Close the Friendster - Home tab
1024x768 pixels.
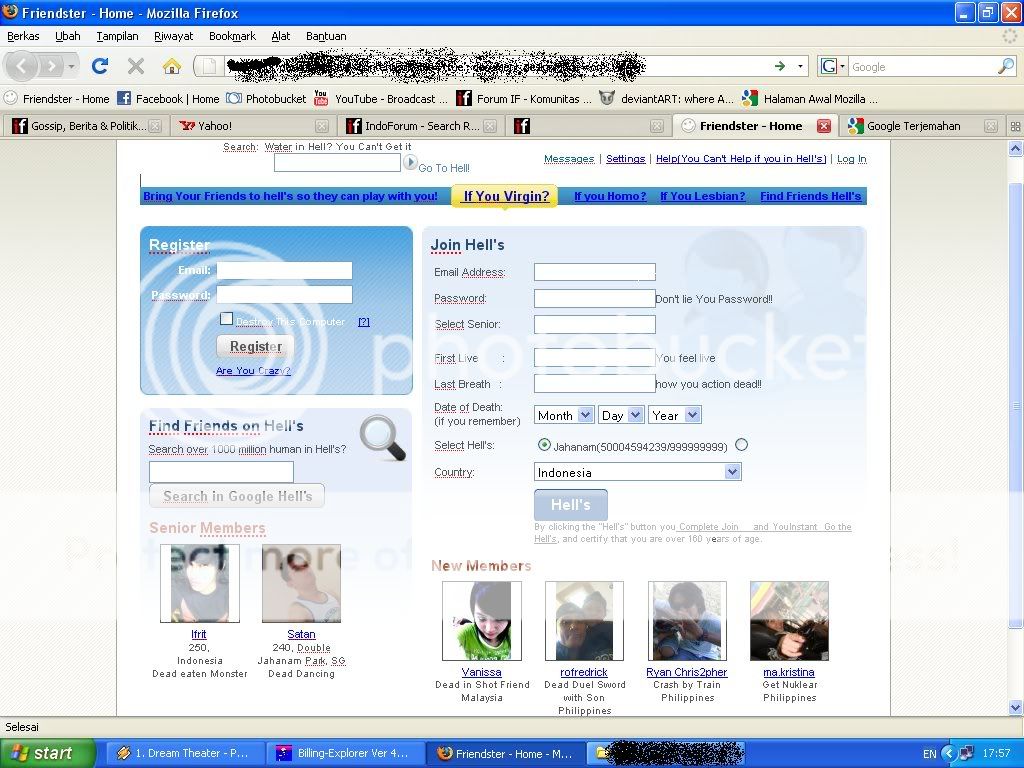tap(824, 126)
